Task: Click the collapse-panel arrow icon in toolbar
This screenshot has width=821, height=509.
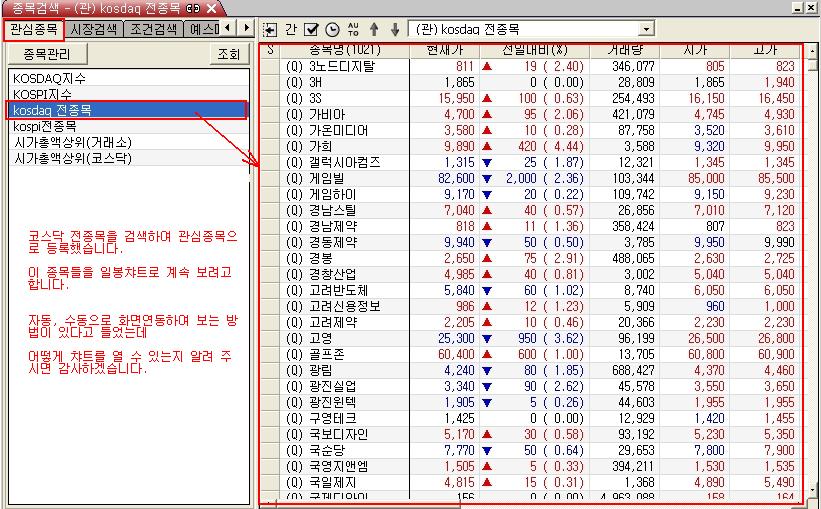Action: (x=270, y=29)
